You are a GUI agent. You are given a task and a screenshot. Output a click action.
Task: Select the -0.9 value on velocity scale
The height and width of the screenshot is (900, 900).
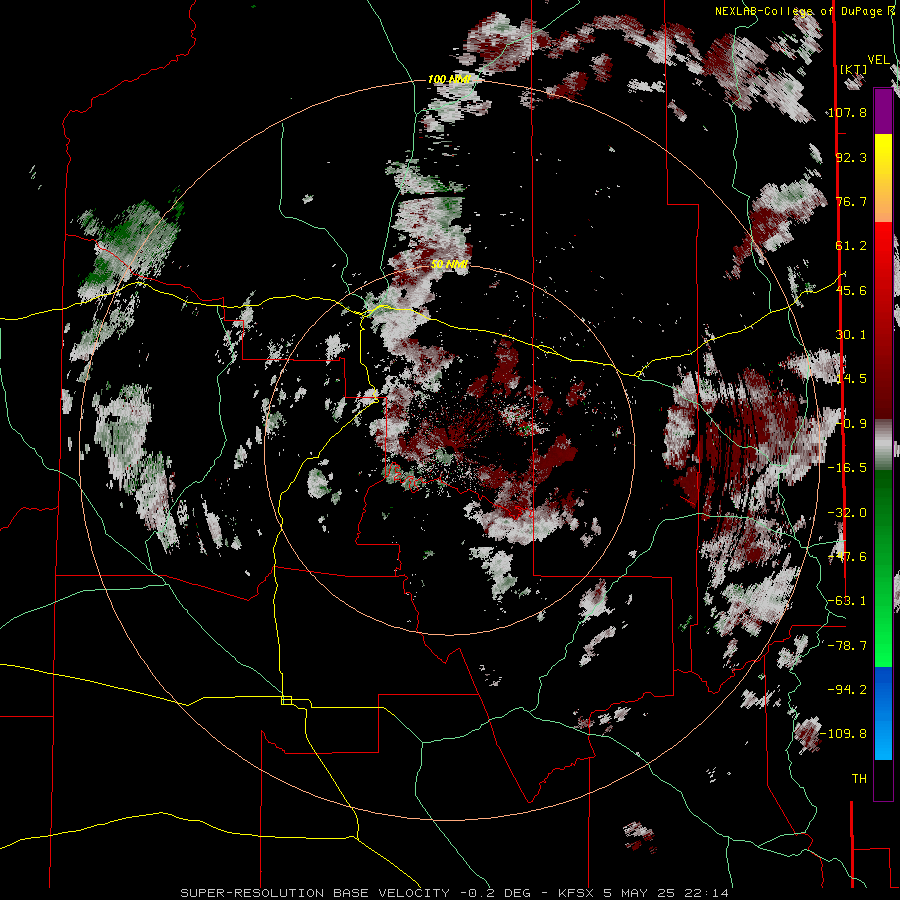851,424
